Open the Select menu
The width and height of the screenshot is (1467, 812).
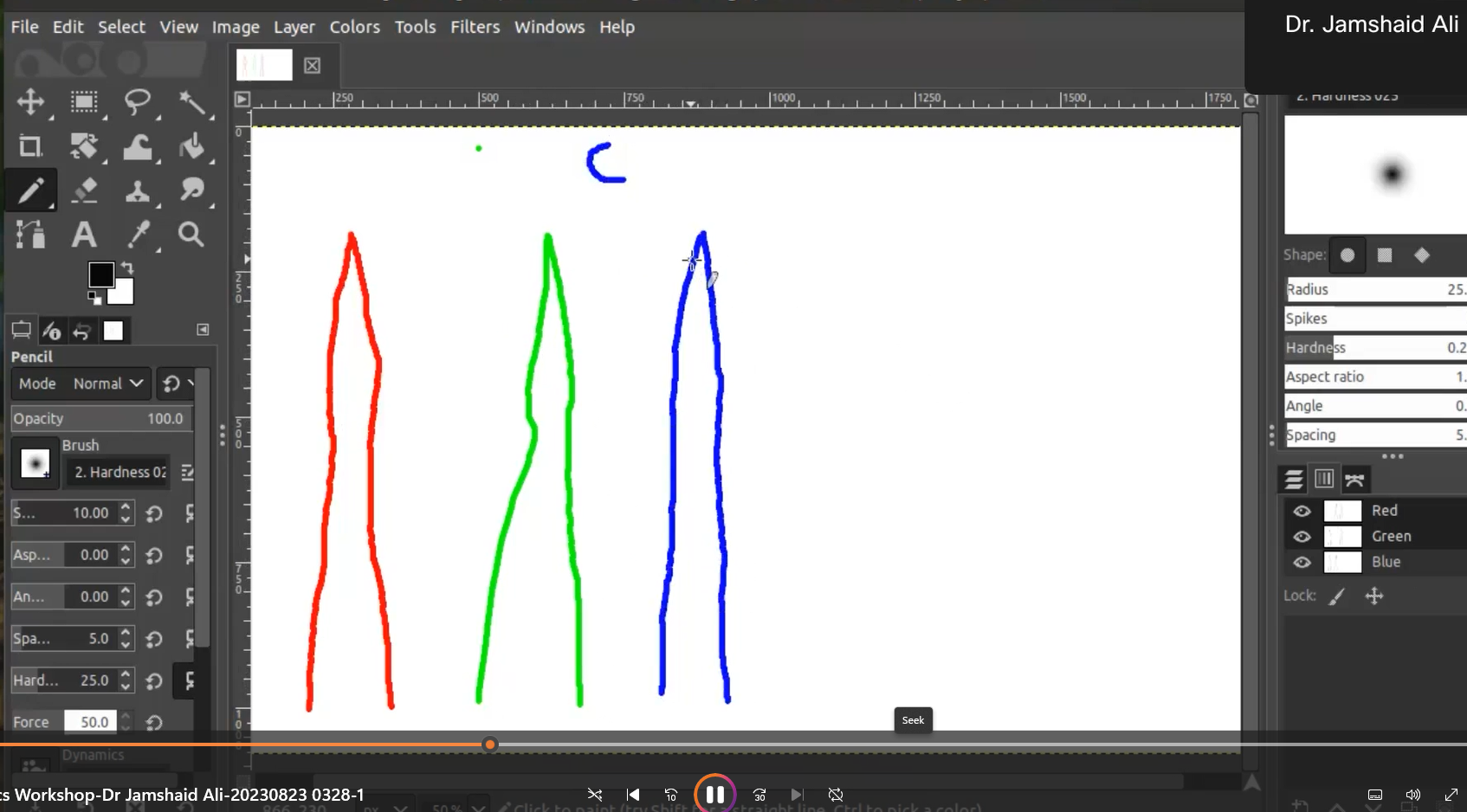coord(121,27)
